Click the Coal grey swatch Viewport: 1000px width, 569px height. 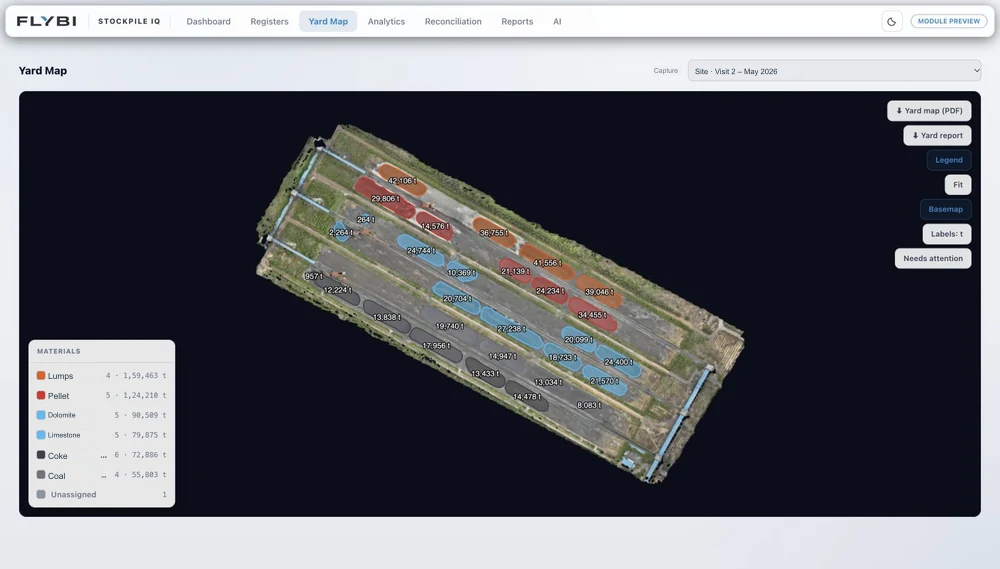[41, 475]
